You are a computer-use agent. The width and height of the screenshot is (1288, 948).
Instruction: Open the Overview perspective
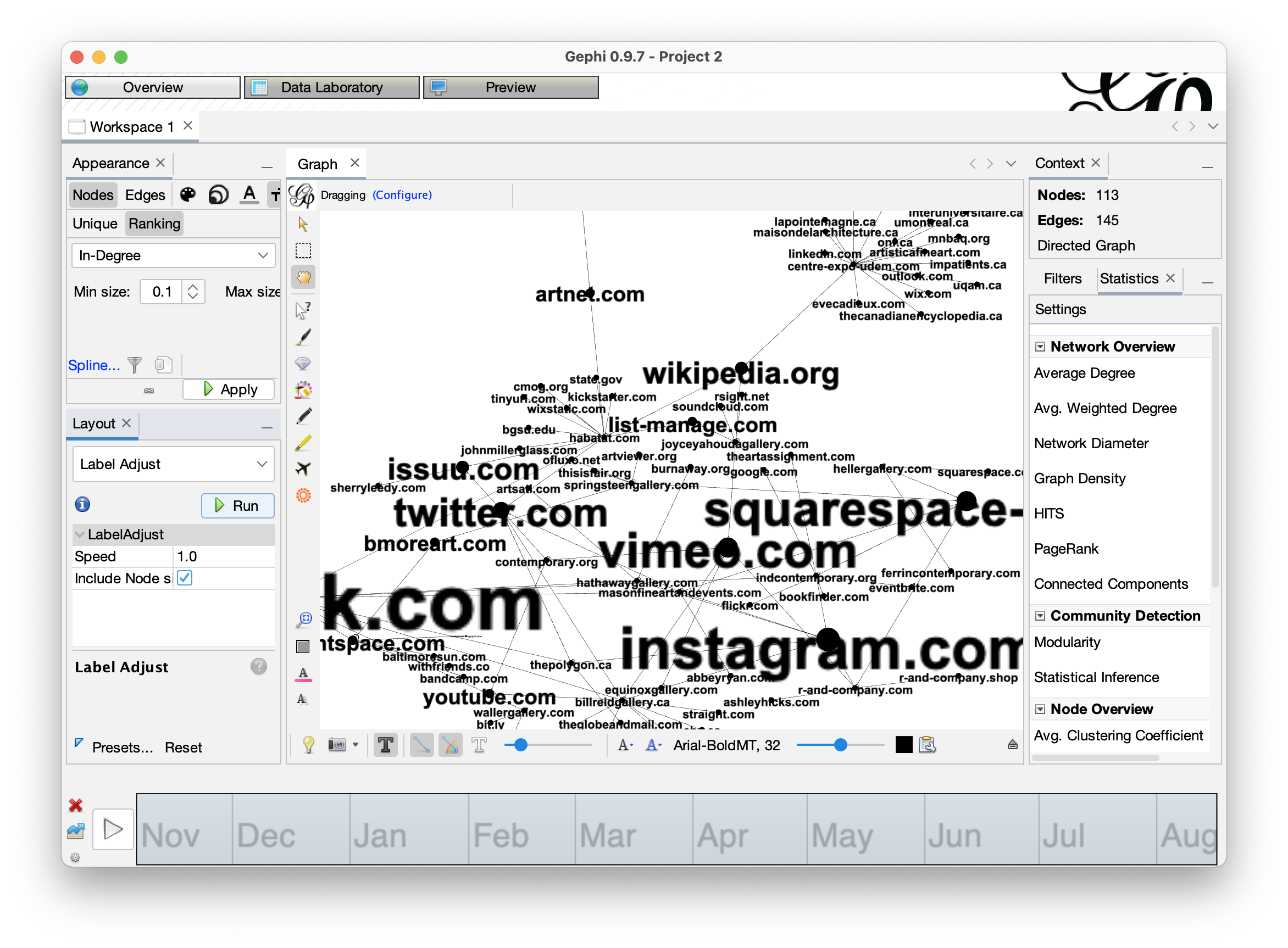tap(152, 87)
